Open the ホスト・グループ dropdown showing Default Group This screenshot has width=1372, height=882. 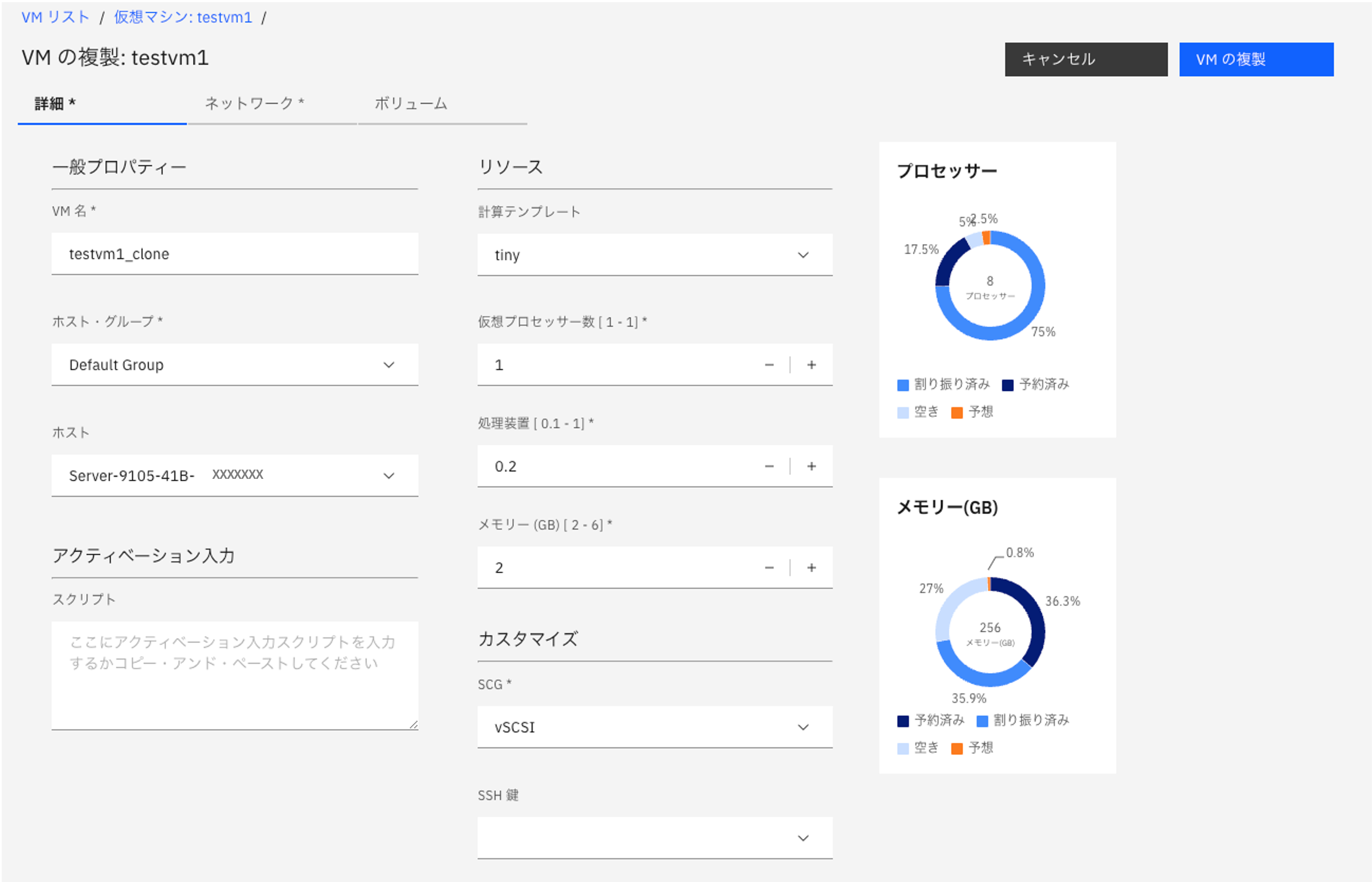pyautogui.click(x=234, y=365)
